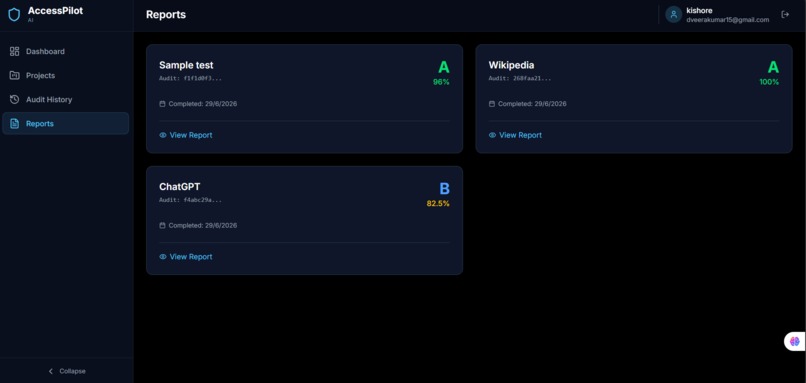This screenshot has height=383, width=806.
Task: Open Audit History from sidebar
Action: [65, 99]
